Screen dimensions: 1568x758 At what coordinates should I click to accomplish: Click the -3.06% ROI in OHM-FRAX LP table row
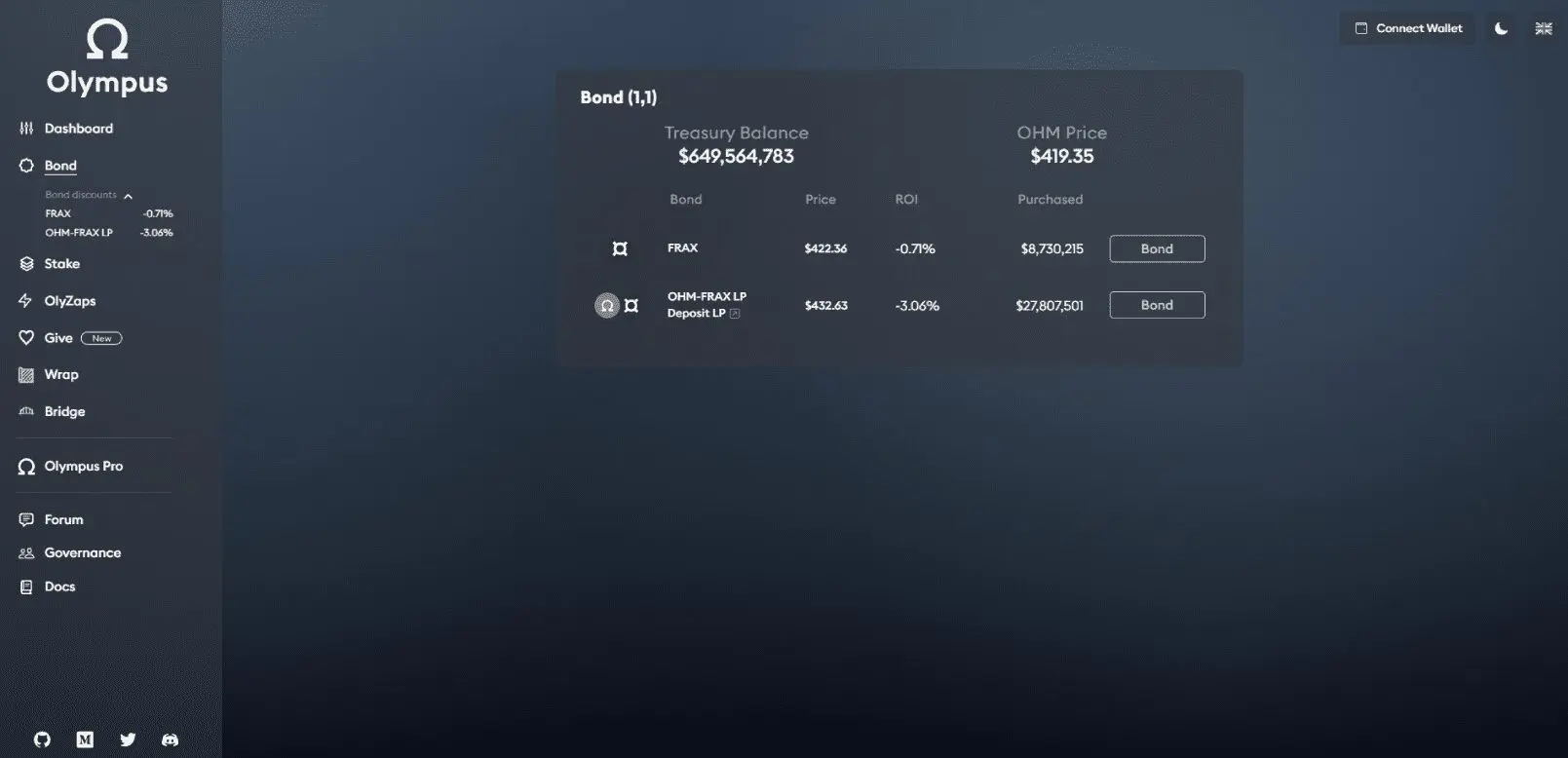pos(917,306)
